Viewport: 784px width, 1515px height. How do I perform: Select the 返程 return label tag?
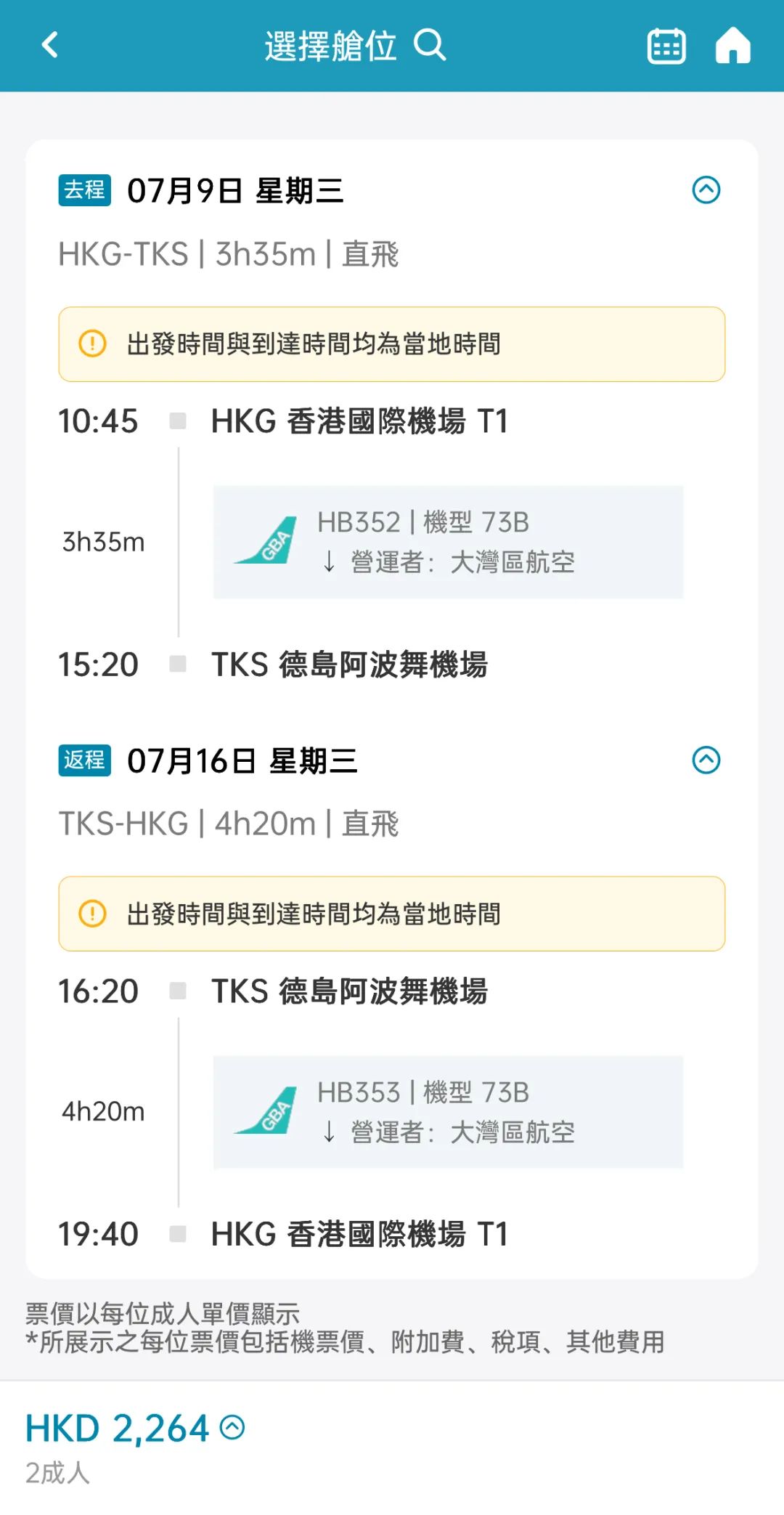coord(85,760)
